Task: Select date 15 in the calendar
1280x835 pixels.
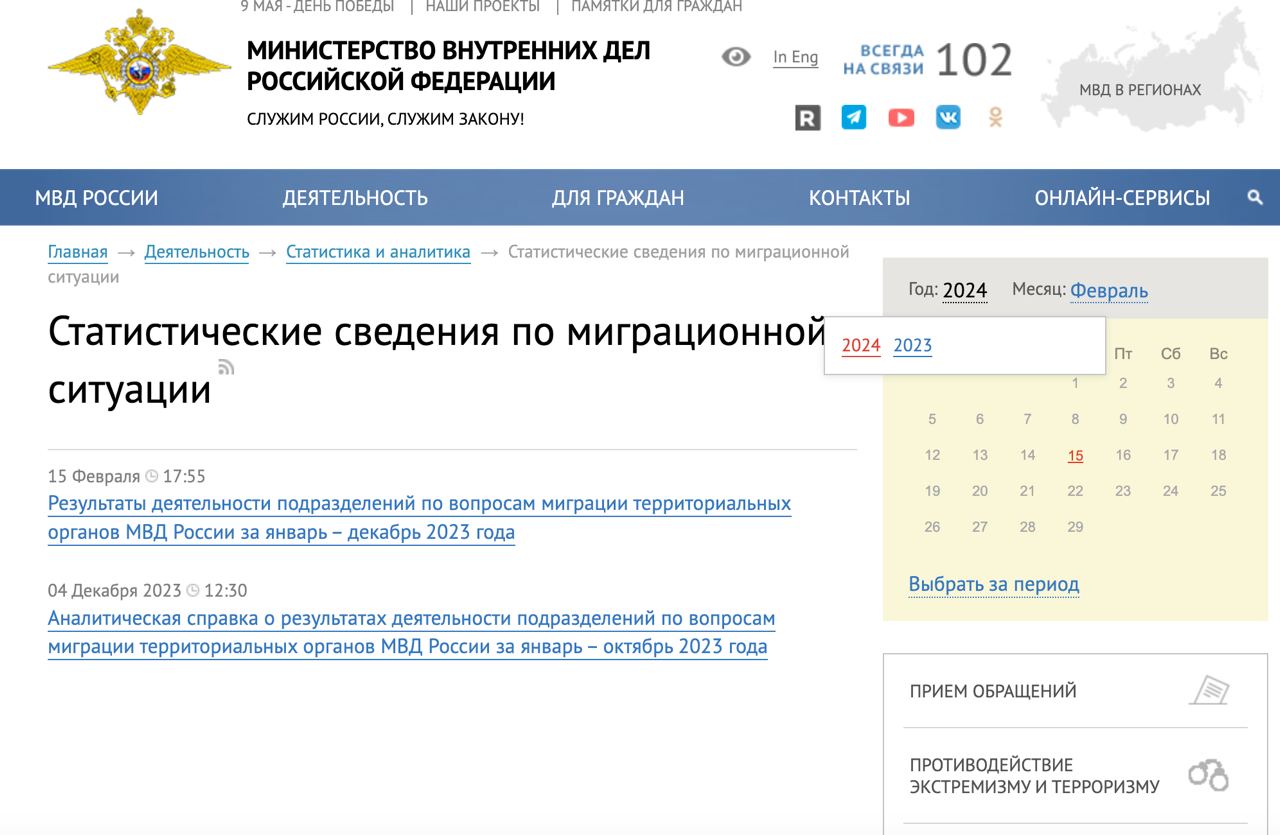Action: click(x=1075, y=456)
